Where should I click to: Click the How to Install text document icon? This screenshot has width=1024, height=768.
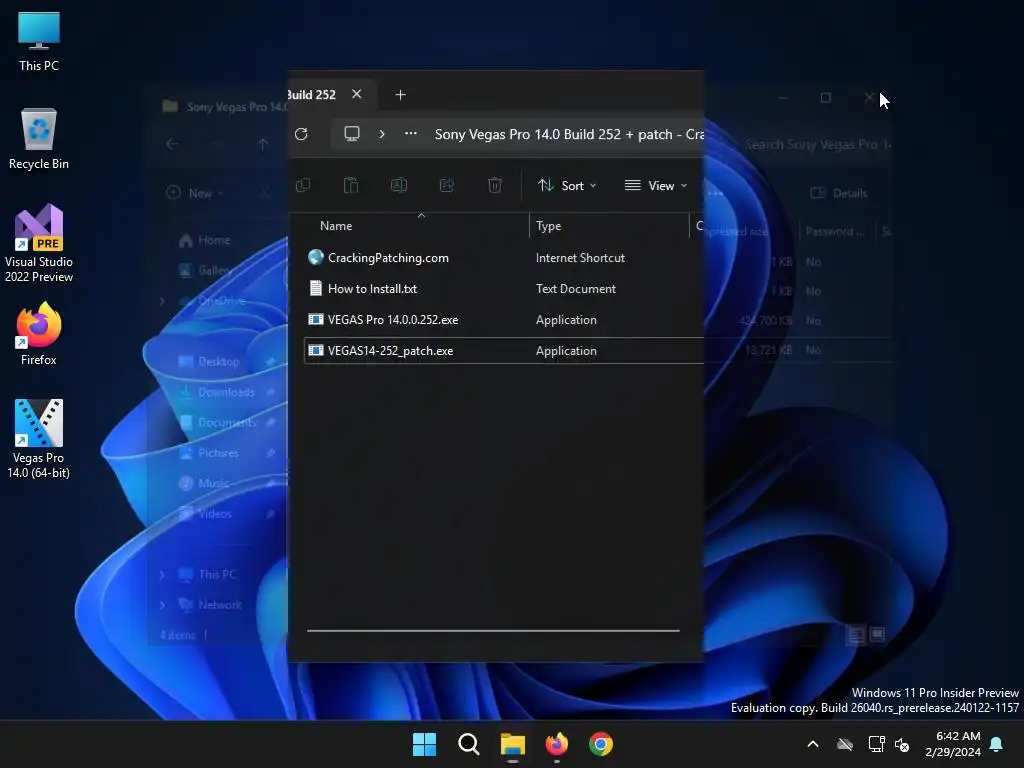(315, 288)
